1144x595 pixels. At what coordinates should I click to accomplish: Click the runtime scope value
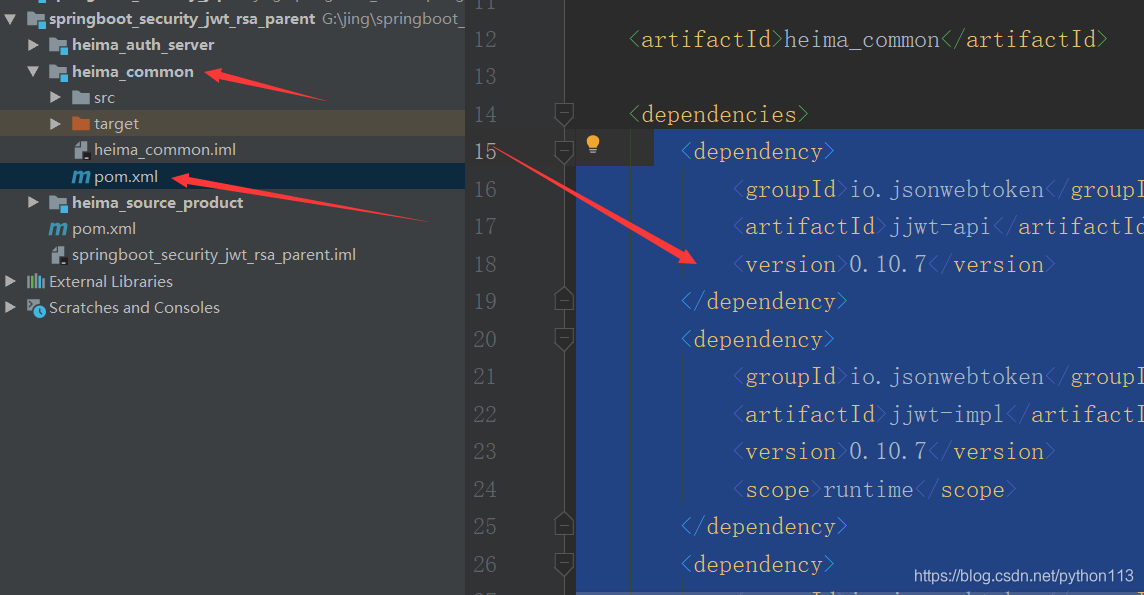[x=868, y=489]
